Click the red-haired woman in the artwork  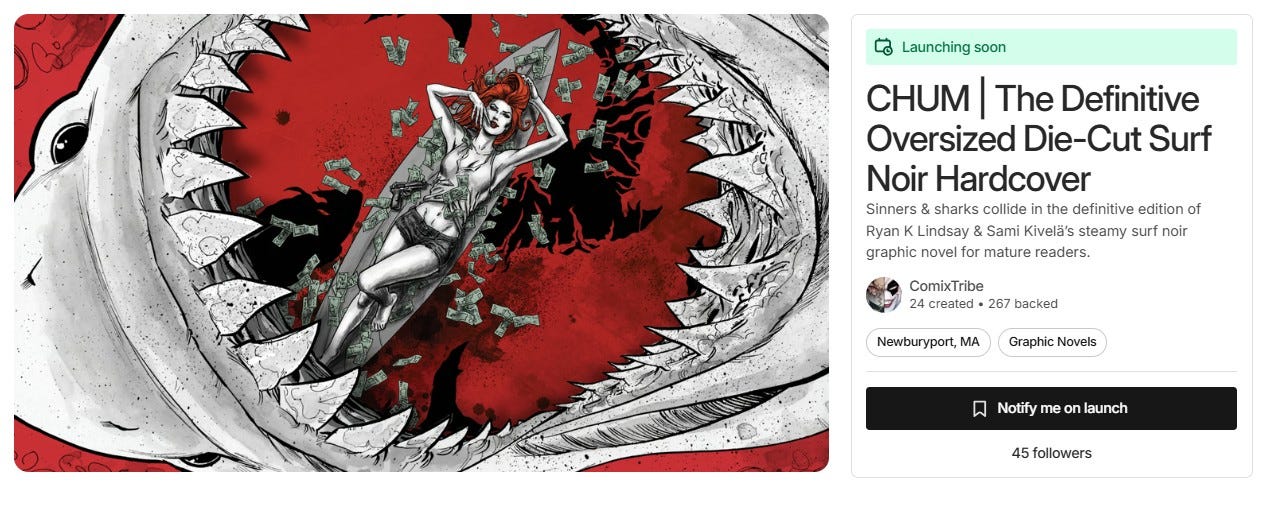[x=435, y=200]
